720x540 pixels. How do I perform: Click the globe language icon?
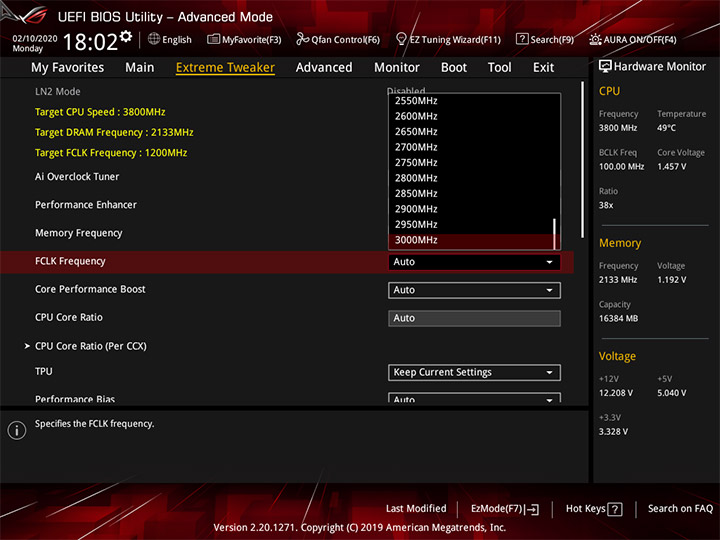click(154, 39)
